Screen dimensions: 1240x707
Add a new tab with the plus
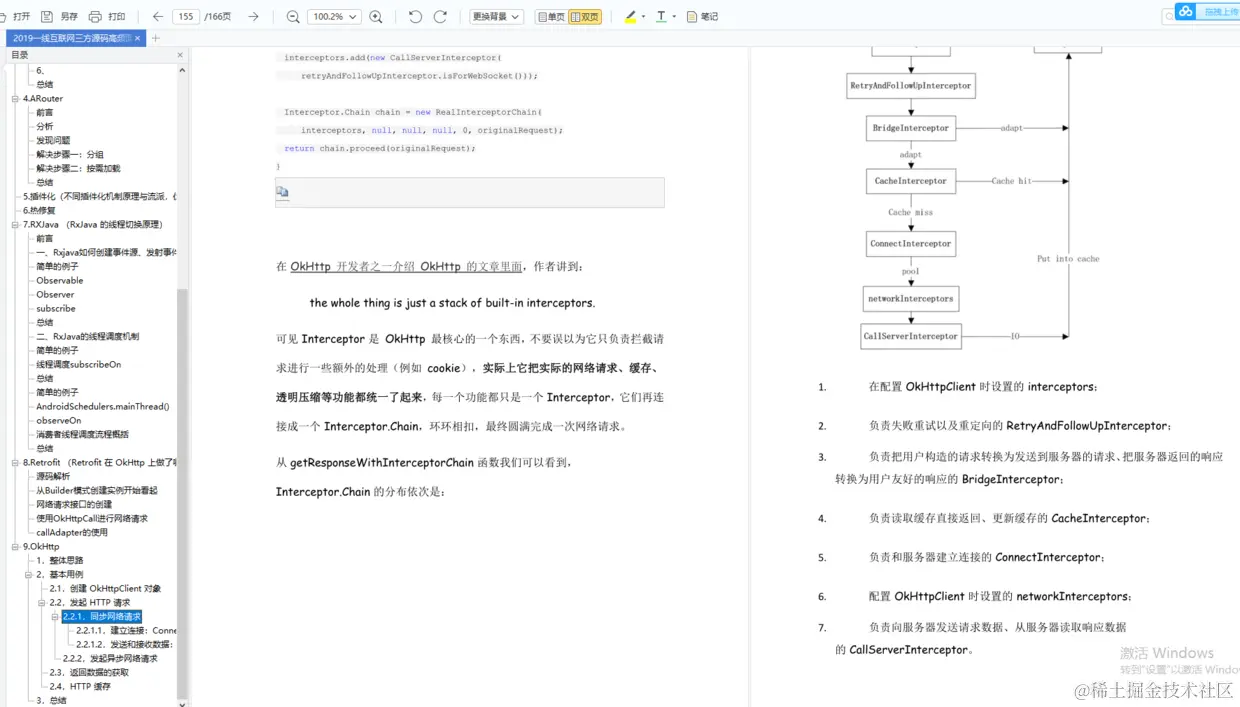[x=156, y=38]
